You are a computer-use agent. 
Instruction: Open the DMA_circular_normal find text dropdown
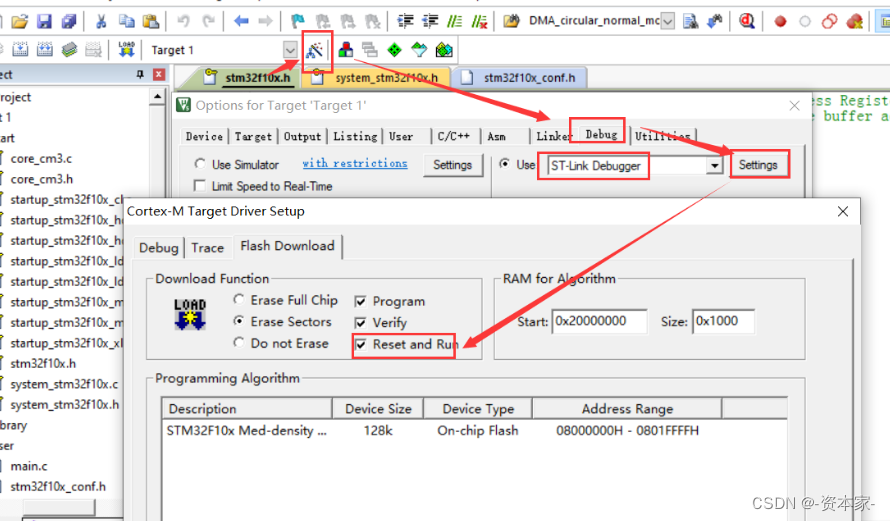(668, 22)
